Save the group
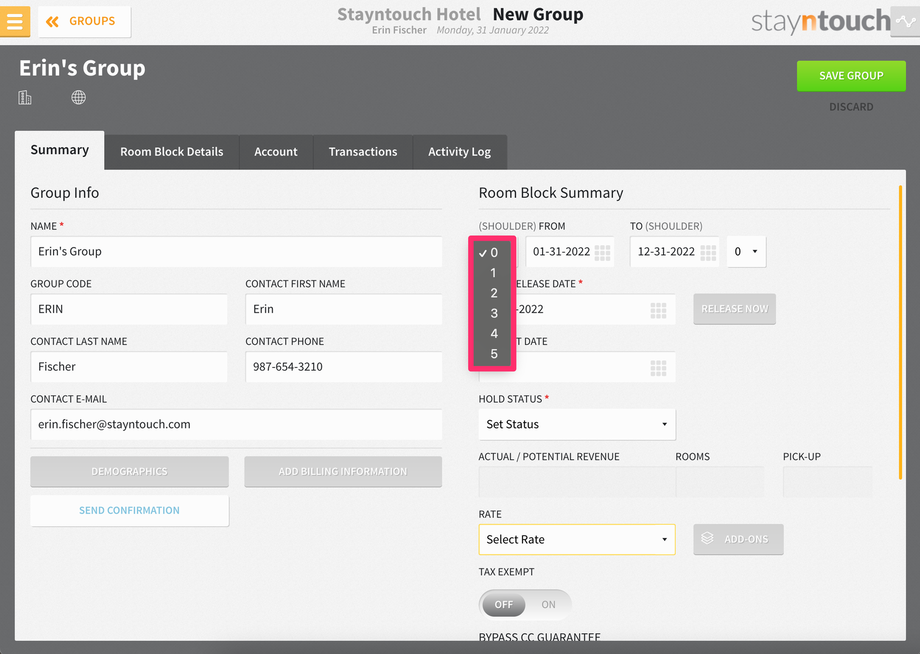The height and width of the screenshot is (654, 920). (x=851, y=76)
